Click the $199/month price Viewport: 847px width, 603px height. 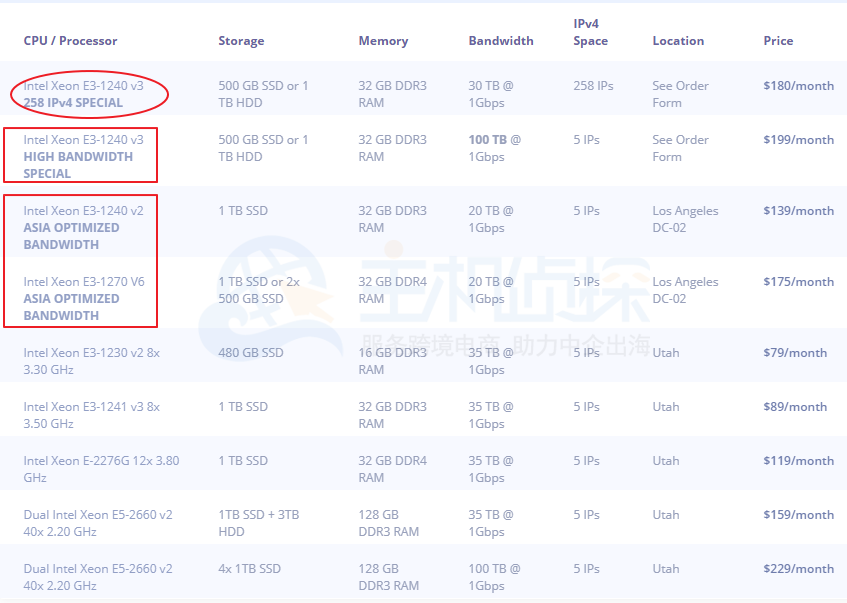(798, 140)
